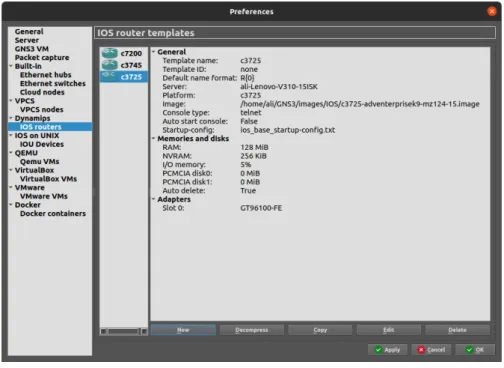The width and height of the screenshot is (504, 368).
Task: Open the VirtualBox VMs page
Action: pyautogui.click(x=48, y=179)
